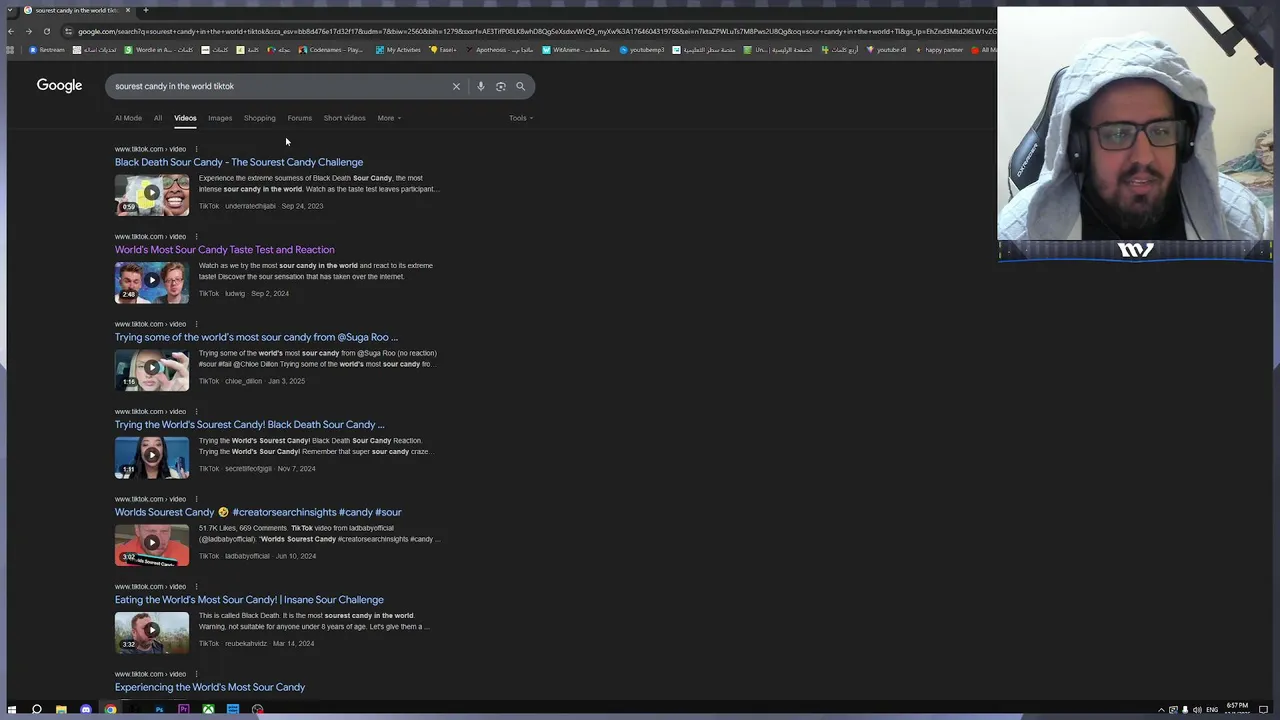Open the youtubemp3 bookmark
Screen dimensions: 1280x720
click(x=642, y=50)
